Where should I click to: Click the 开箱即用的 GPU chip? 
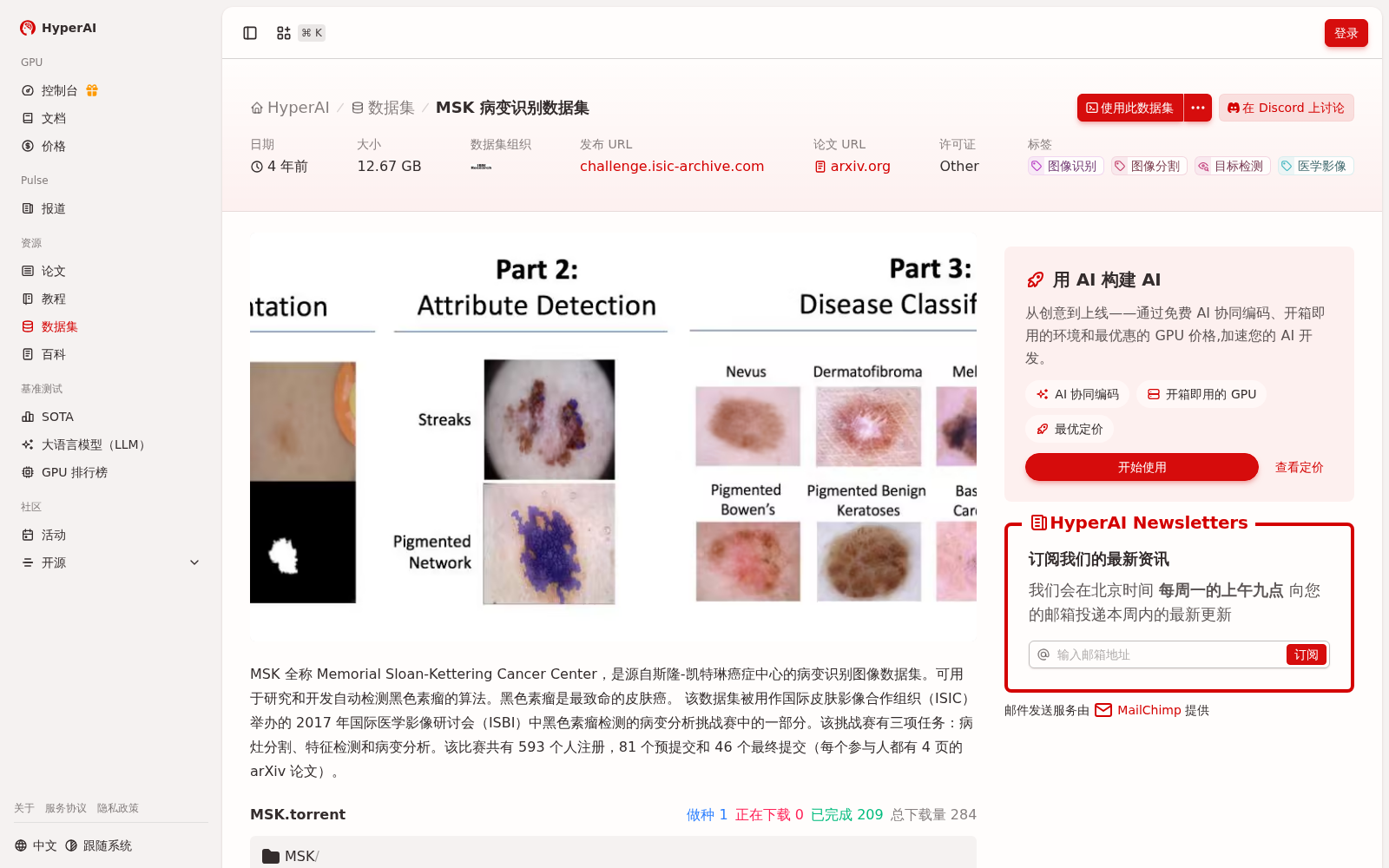tap(1201, 394)
